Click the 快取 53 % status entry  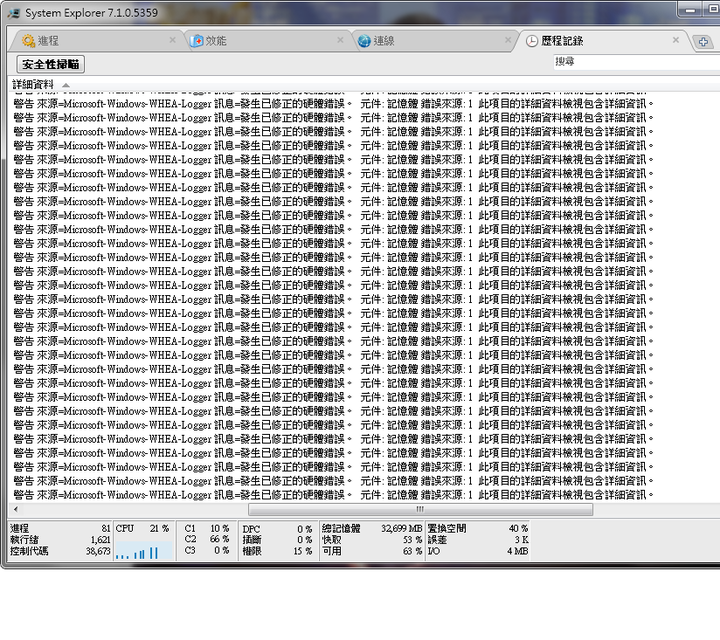372,539
